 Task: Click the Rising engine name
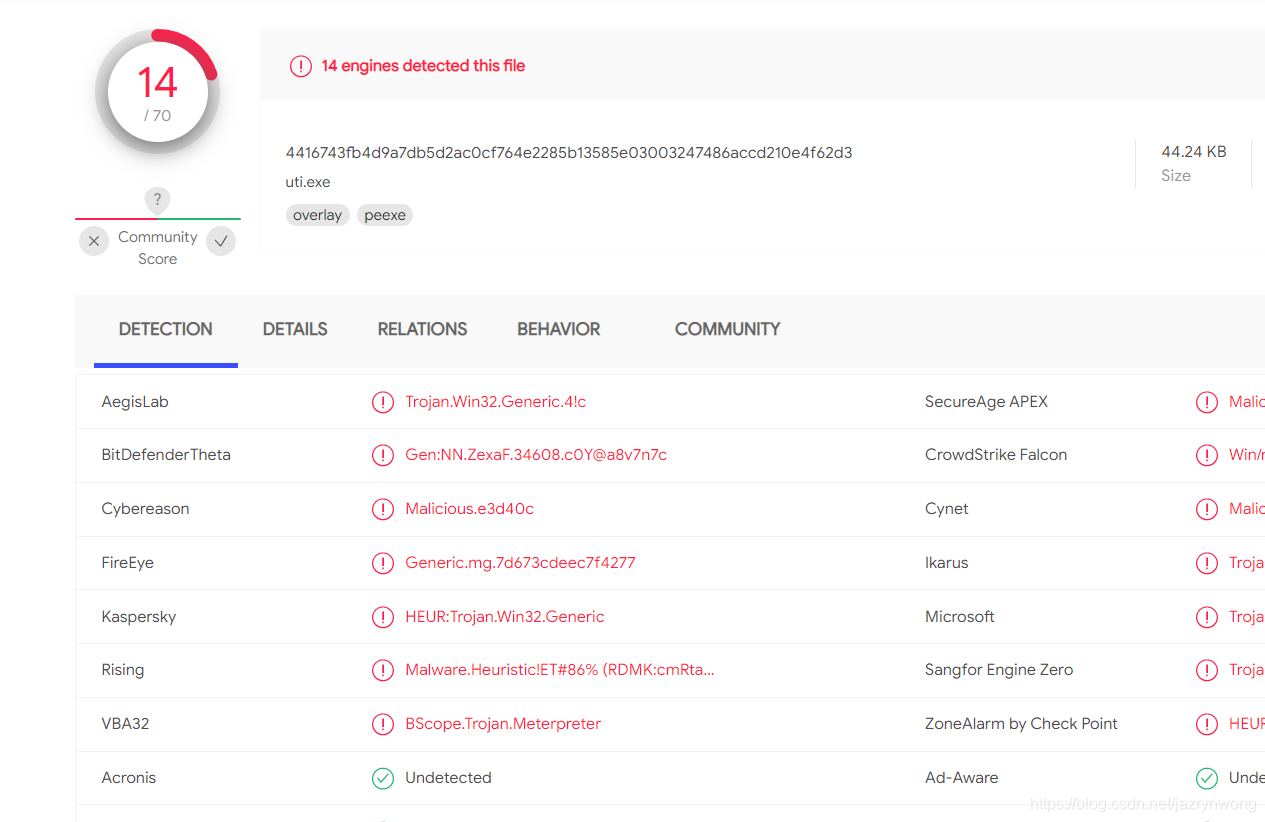(x=123, y=670)
